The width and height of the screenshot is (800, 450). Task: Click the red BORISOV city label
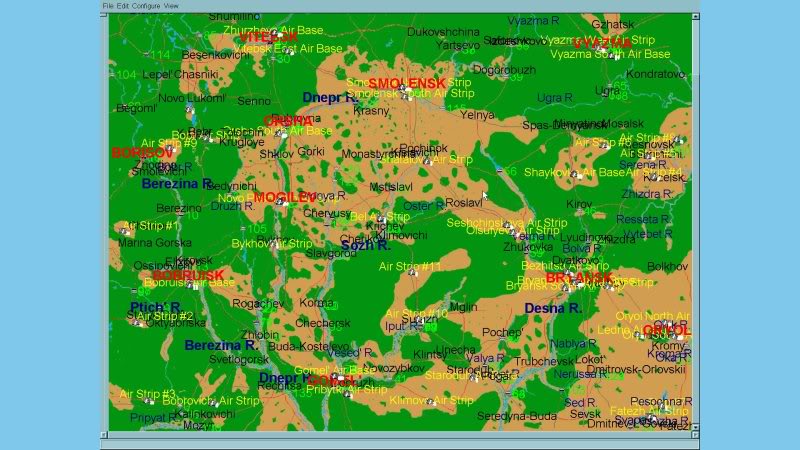[142, 153]
